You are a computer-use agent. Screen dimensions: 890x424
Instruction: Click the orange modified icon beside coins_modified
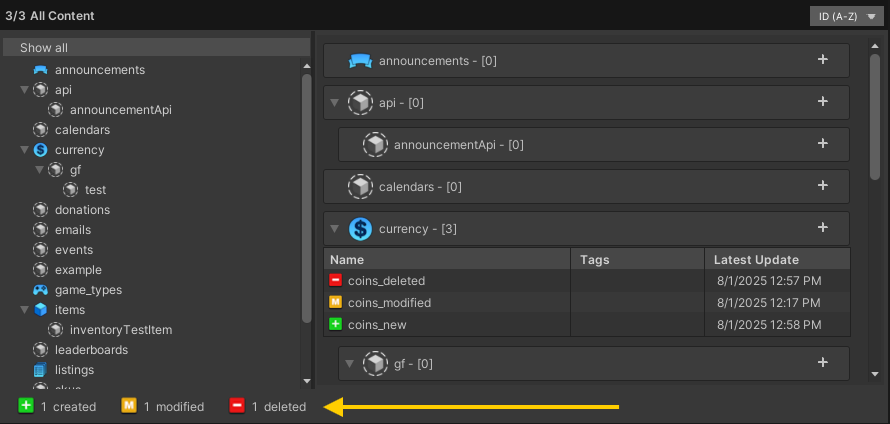[335, 303]
